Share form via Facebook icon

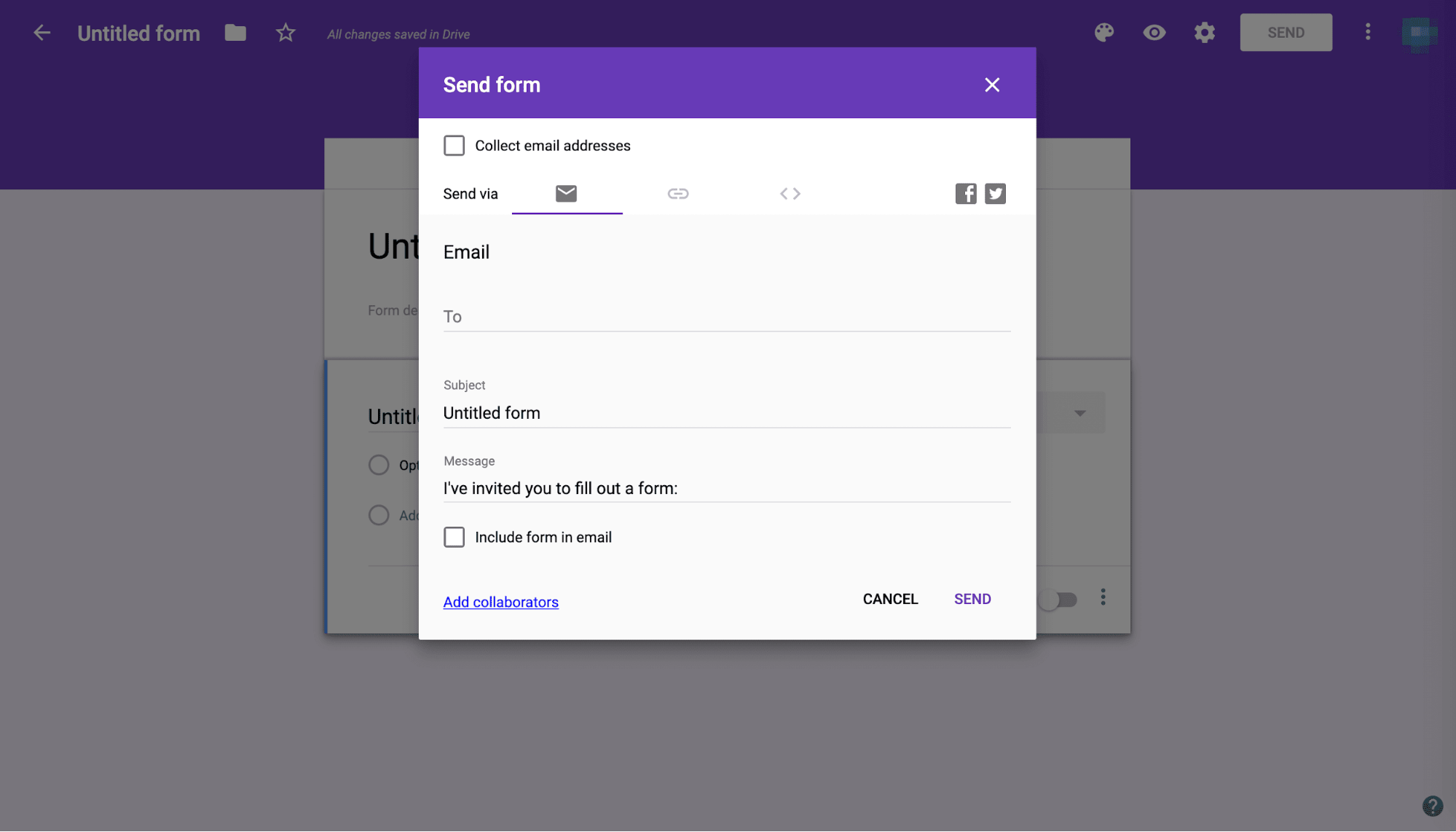966,193
